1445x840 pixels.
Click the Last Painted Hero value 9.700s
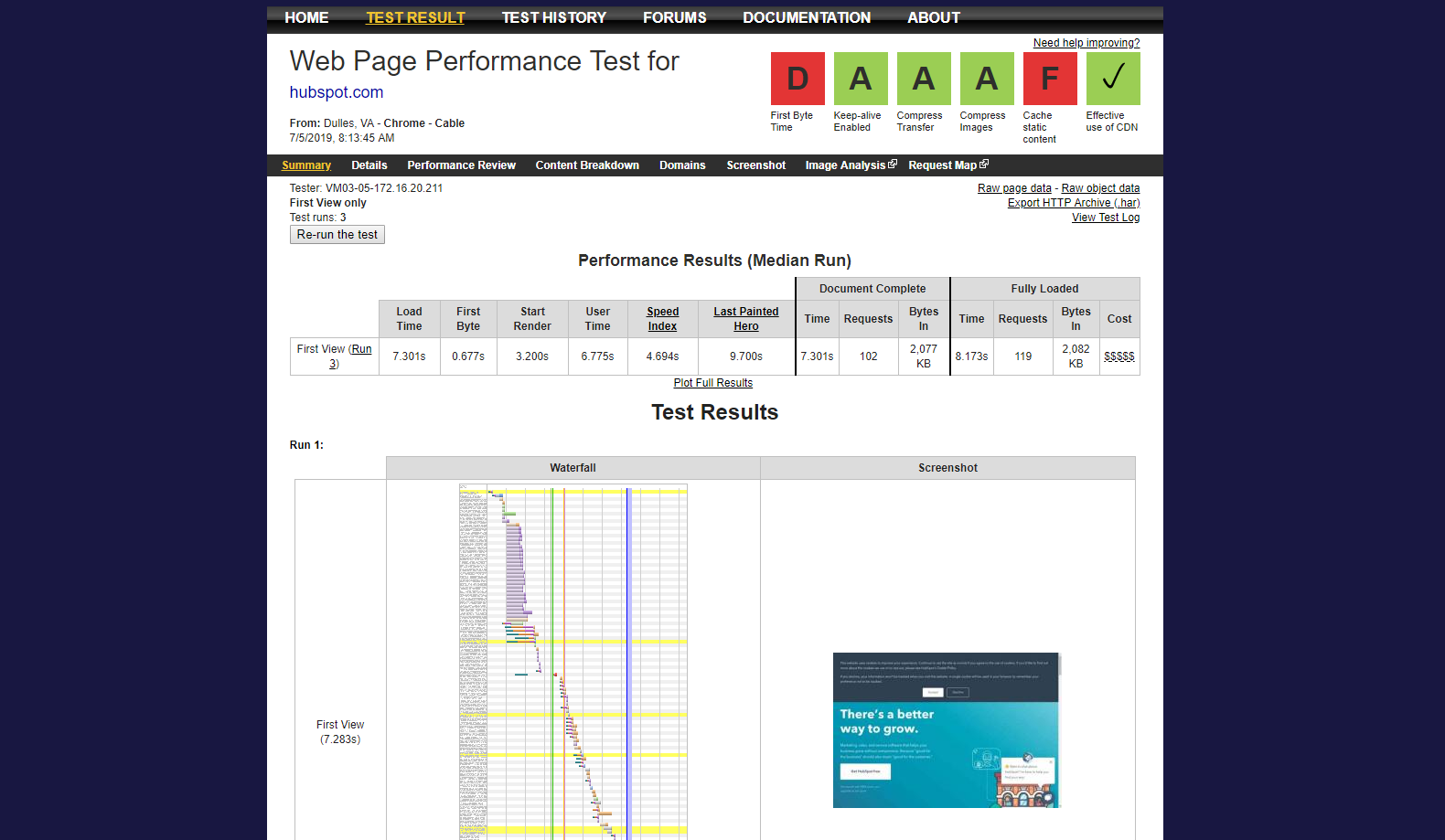tap(746, 356)
